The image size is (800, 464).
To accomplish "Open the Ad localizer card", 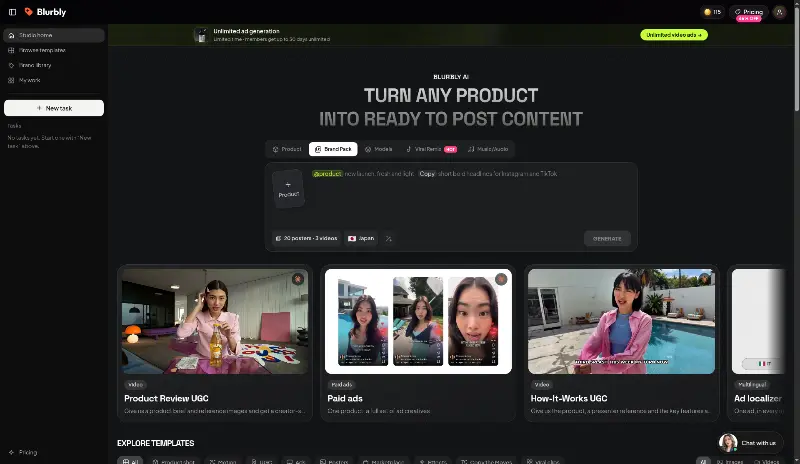I will [758, 343].
